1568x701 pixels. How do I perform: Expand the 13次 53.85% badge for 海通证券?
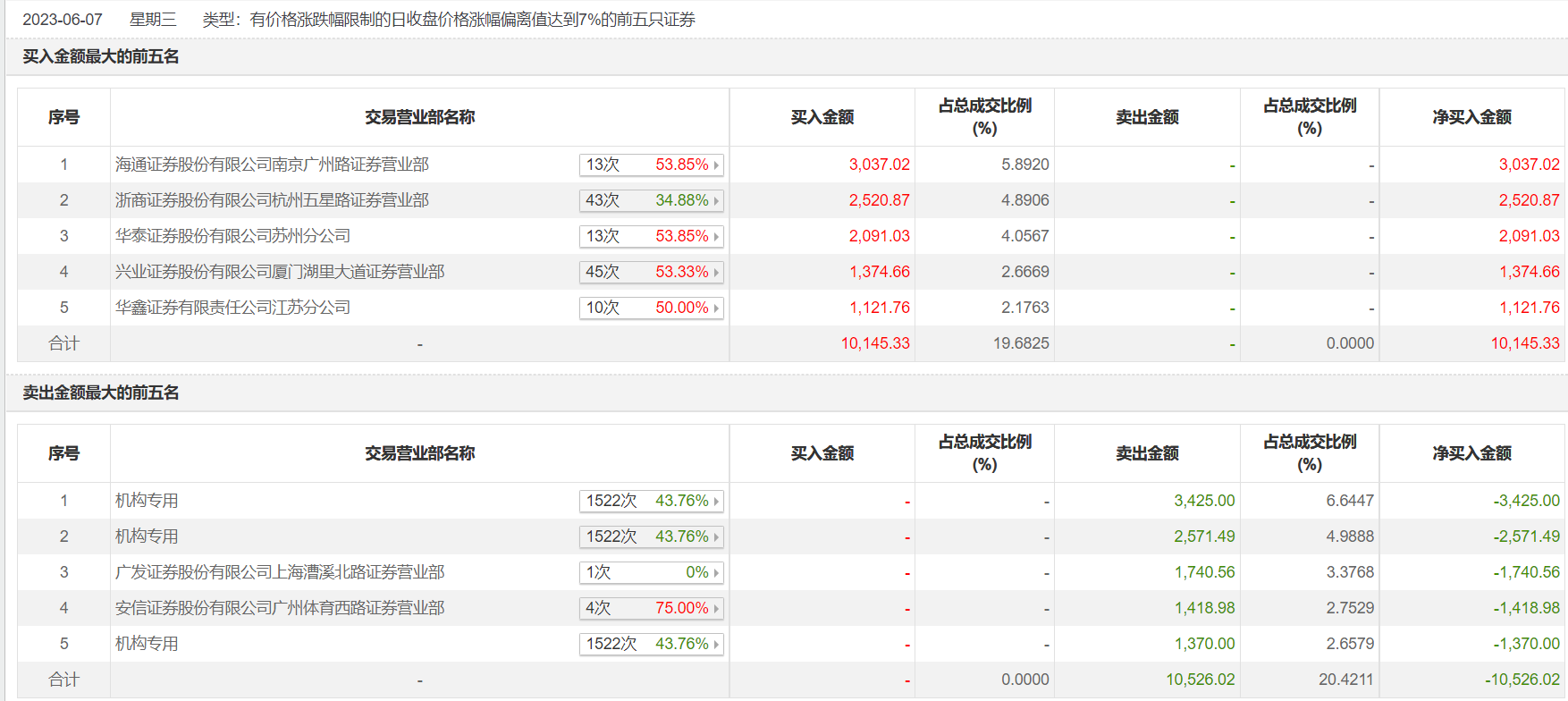tap(652, 165)
